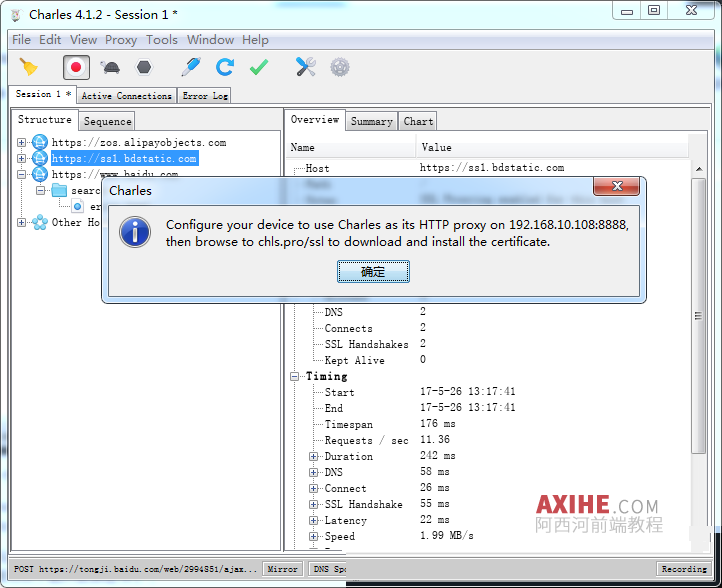Viewport: 722px width, 588px height.
Task: Click the Mirror status bar button
Action: [282, 569]
